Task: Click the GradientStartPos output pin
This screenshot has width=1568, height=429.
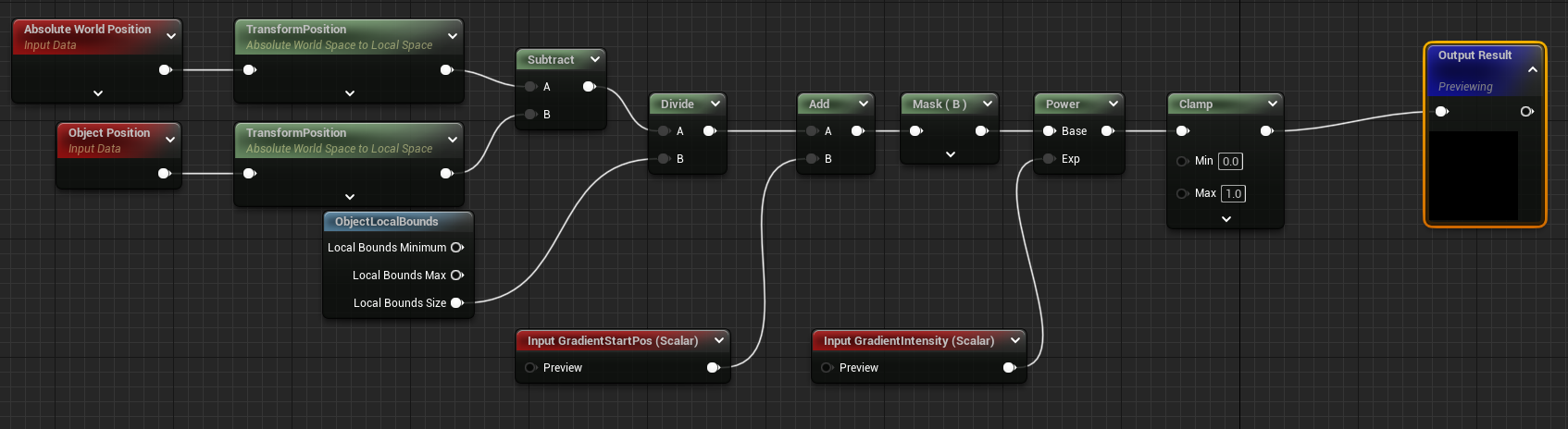Action: click(713, 368)
